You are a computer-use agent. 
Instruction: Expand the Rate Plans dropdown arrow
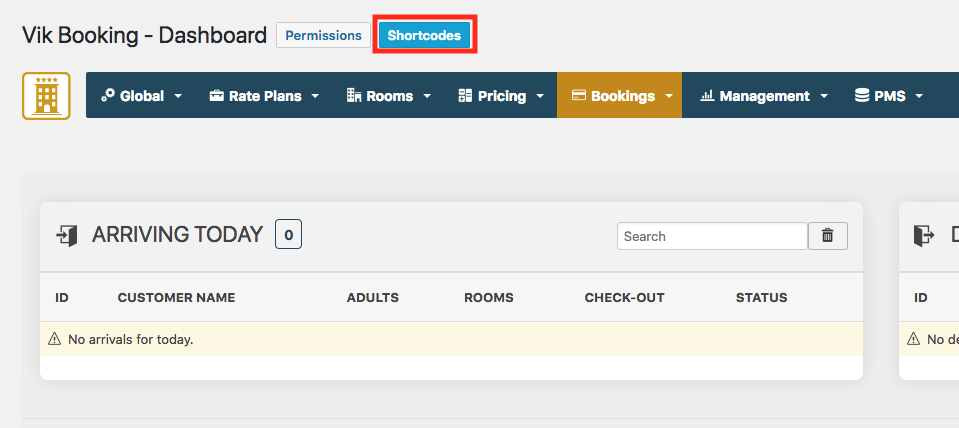click(315, 96)
